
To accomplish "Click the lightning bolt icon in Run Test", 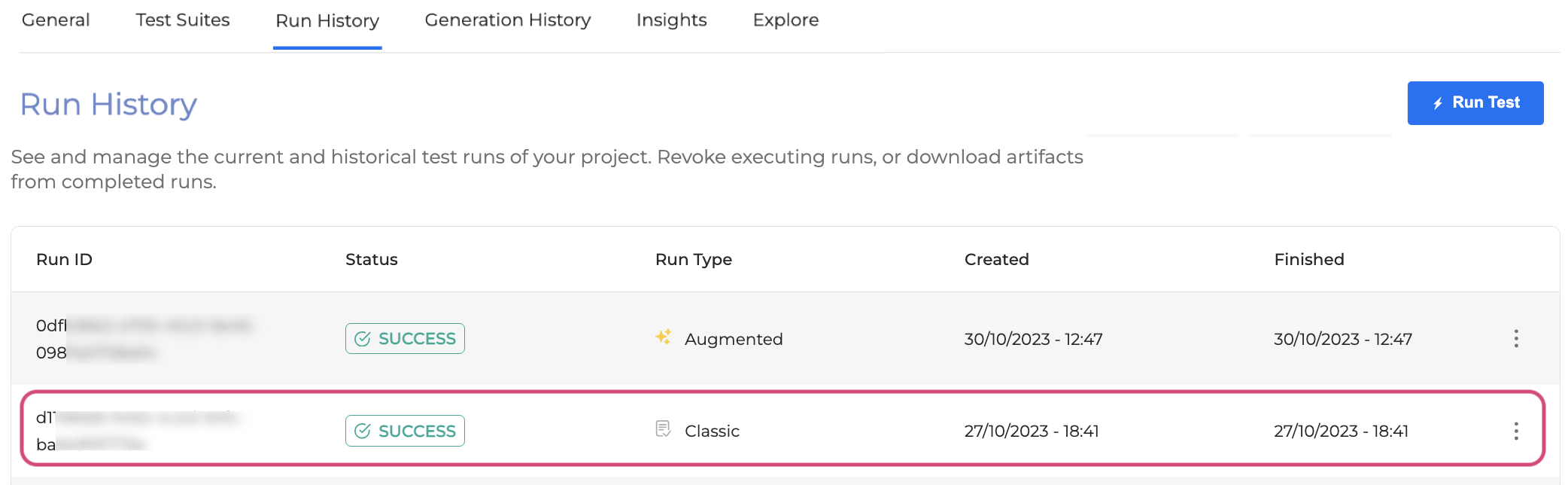I will click(1438, 103).
